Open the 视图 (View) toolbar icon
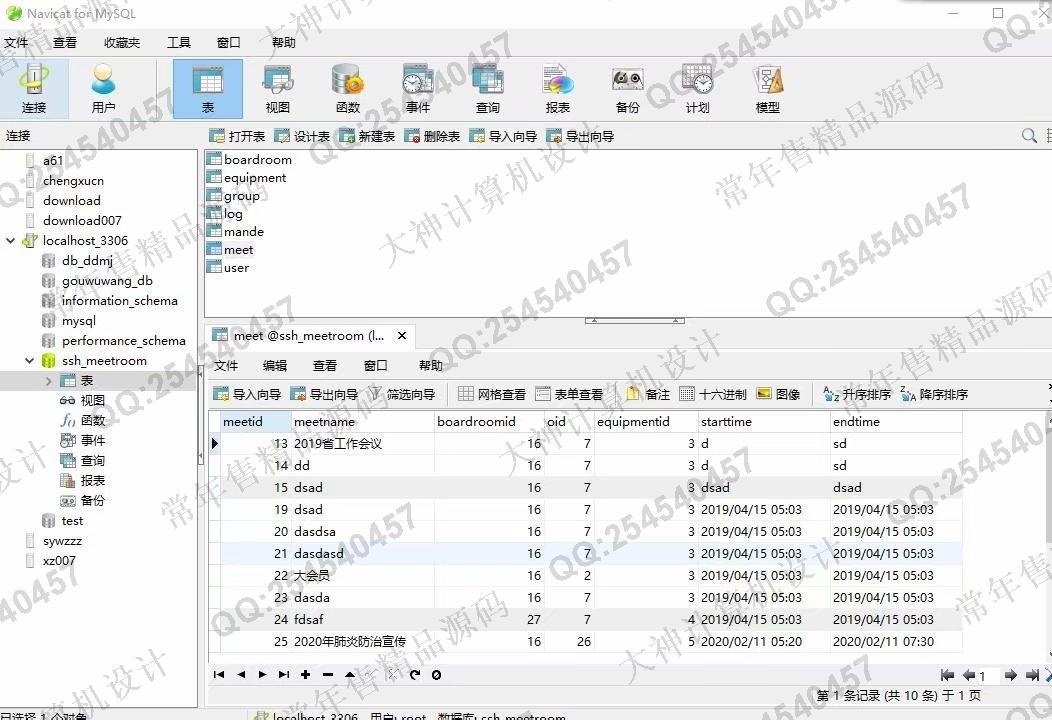The width and height of the screenshot is (1052, 720). coord(278,89)
